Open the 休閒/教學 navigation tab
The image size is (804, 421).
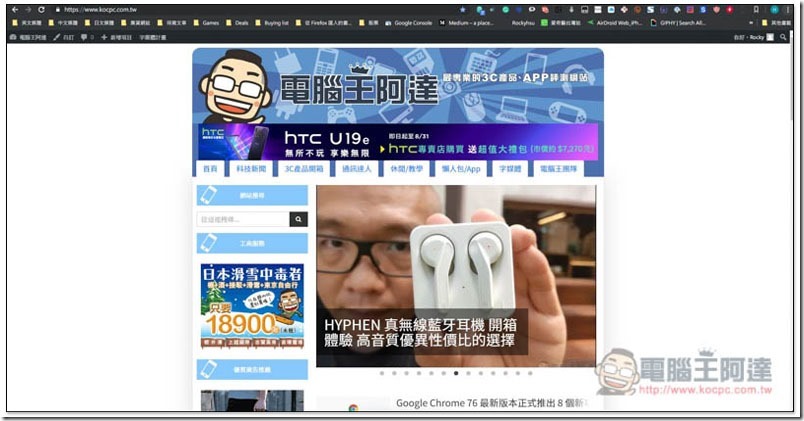click(x=407, y=169)
